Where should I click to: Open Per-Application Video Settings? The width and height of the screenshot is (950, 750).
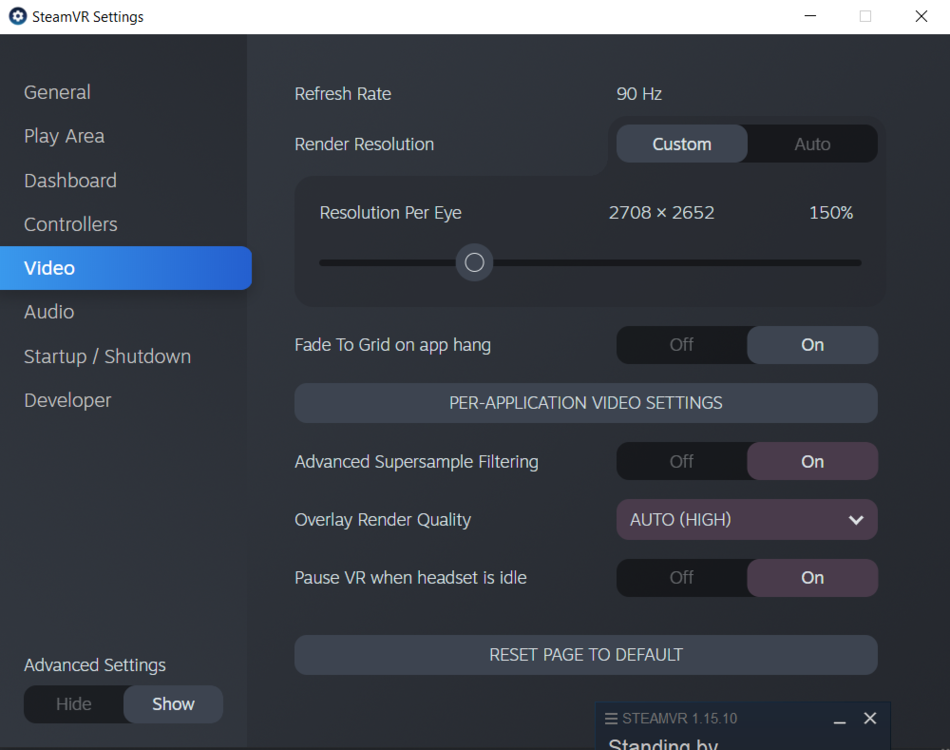pyautogui.click(x=585, y=402)
